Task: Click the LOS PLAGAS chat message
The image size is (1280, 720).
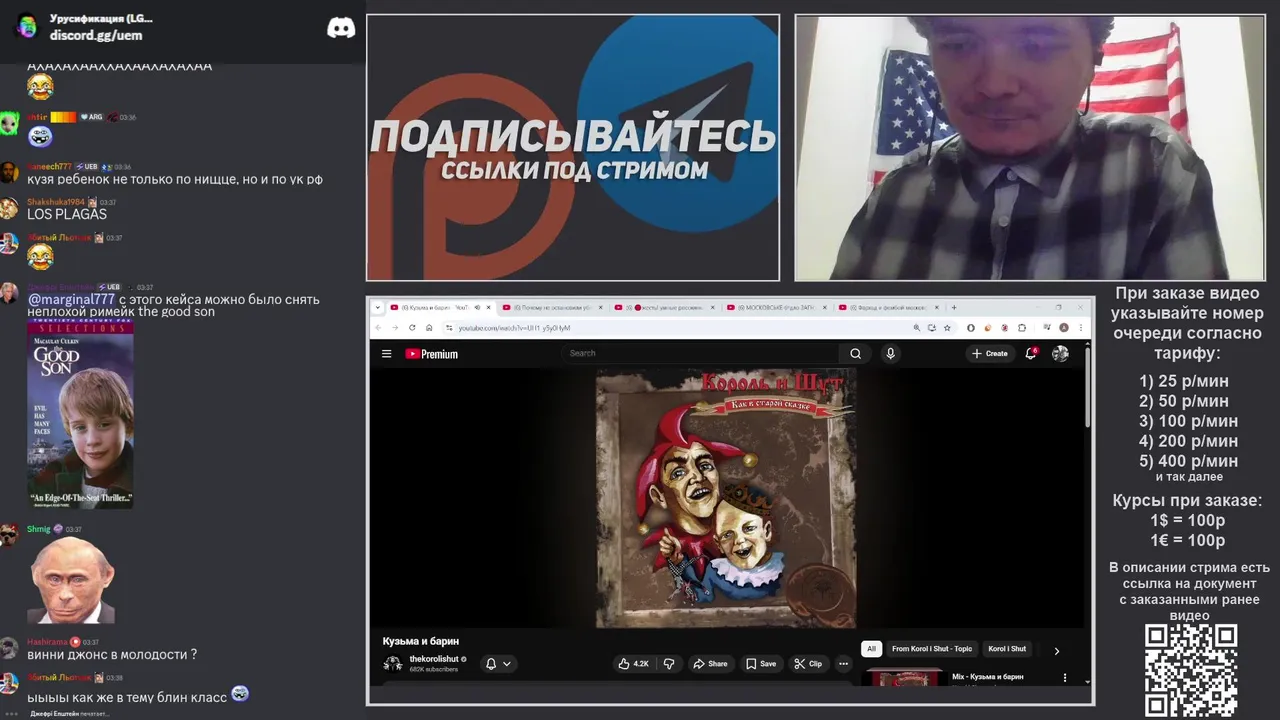Action: (x=67, y=214)
